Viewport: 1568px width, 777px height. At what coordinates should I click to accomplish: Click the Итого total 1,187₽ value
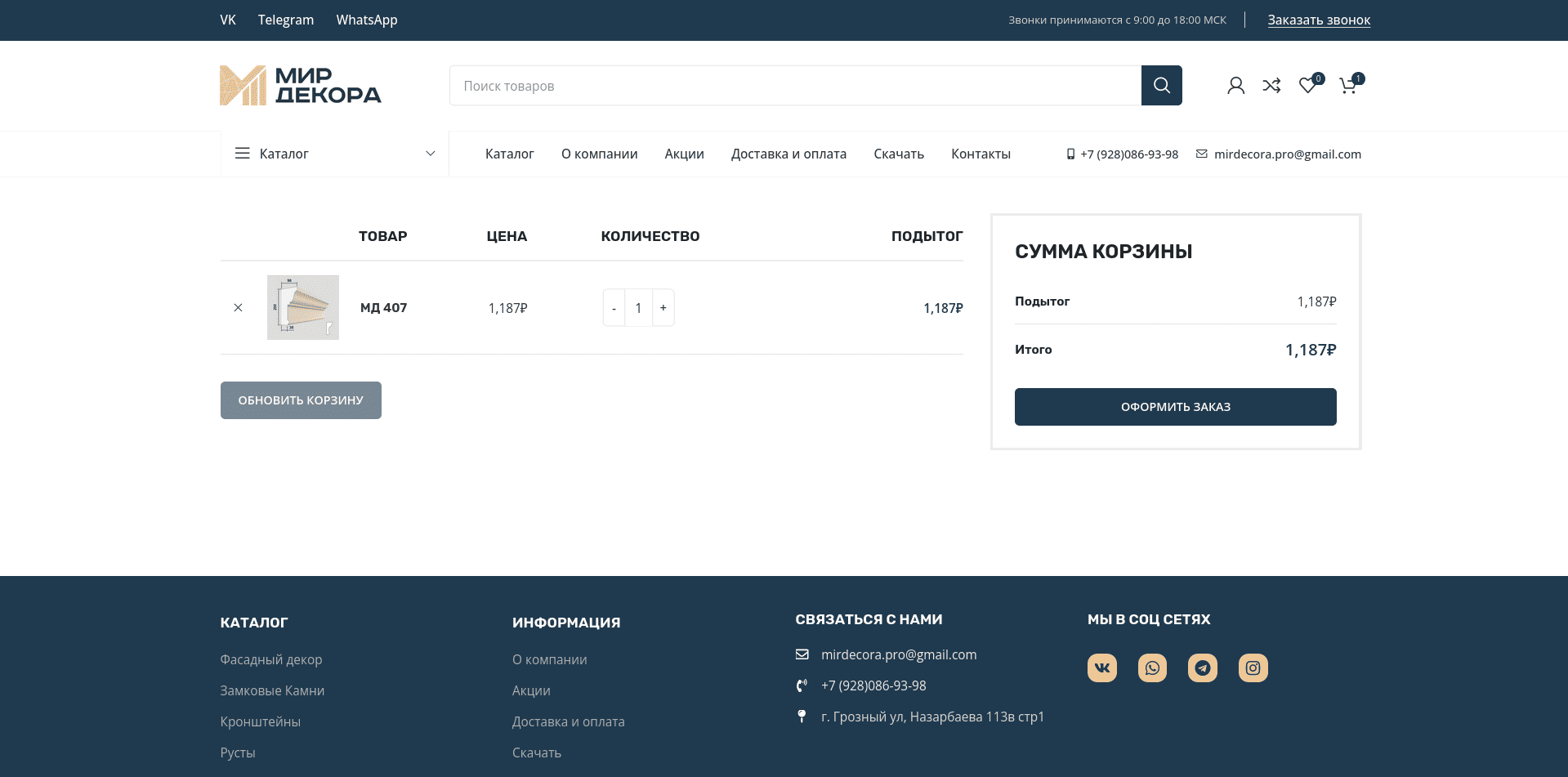click(1311, 350)
